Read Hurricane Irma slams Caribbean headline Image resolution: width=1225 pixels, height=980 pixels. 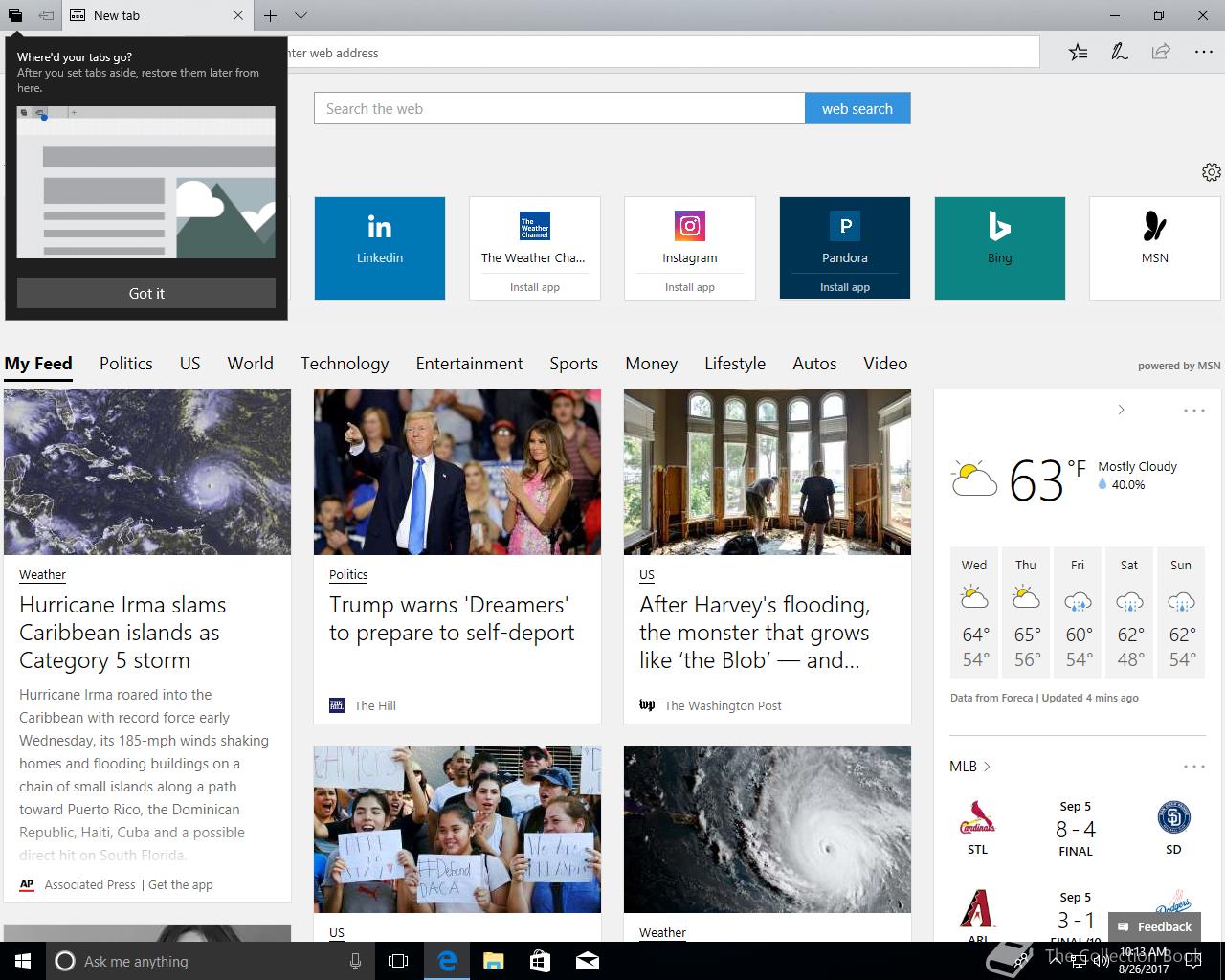pos(122,633)
